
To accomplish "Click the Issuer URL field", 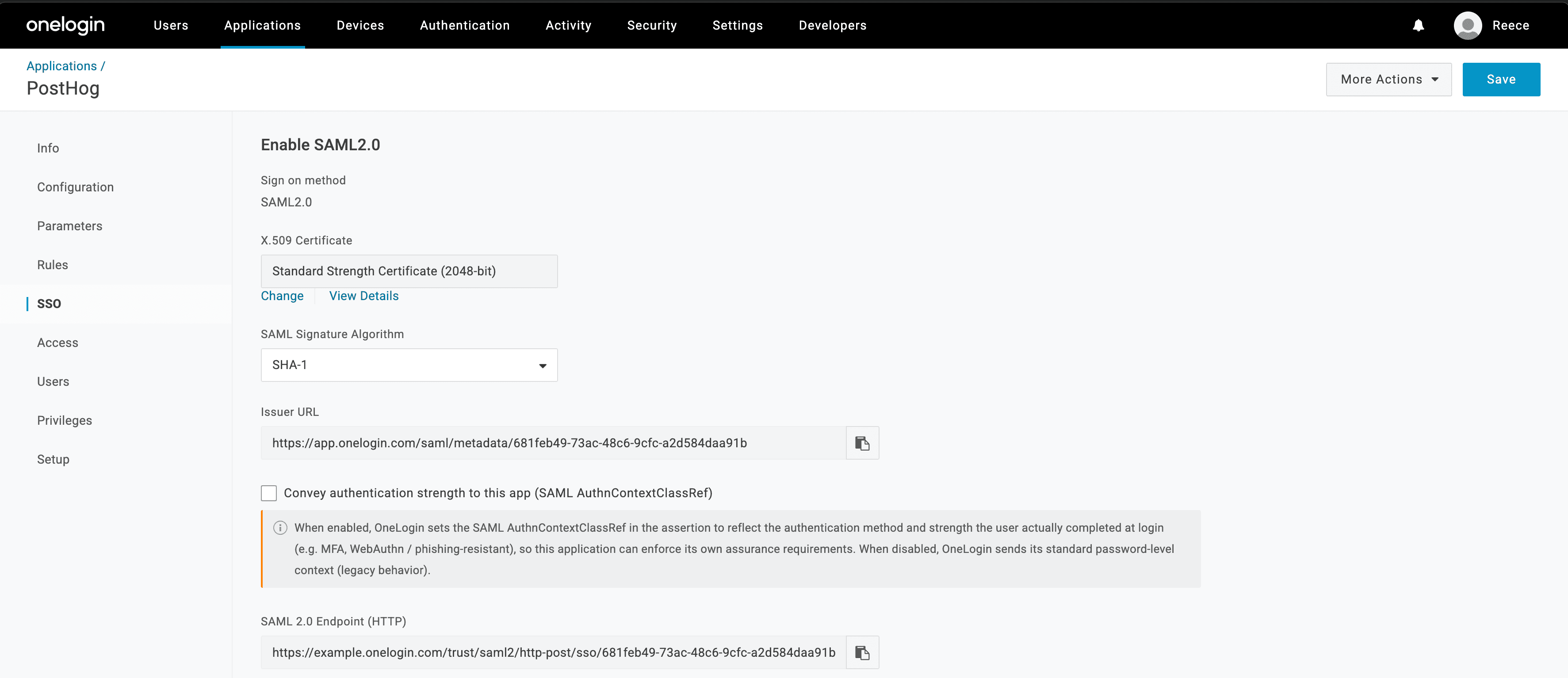I will click(553, 443).
